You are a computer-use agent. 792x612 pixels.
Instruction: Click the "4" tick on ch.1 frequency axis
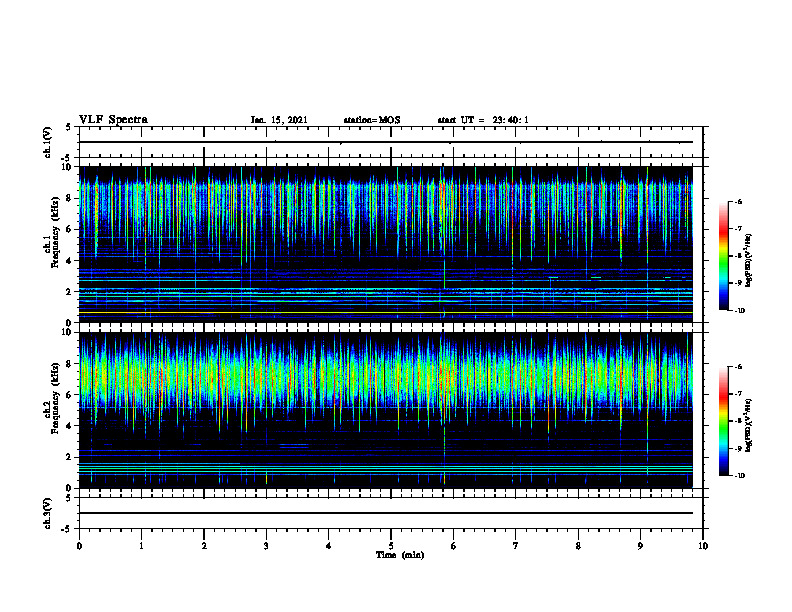[69, 261]
